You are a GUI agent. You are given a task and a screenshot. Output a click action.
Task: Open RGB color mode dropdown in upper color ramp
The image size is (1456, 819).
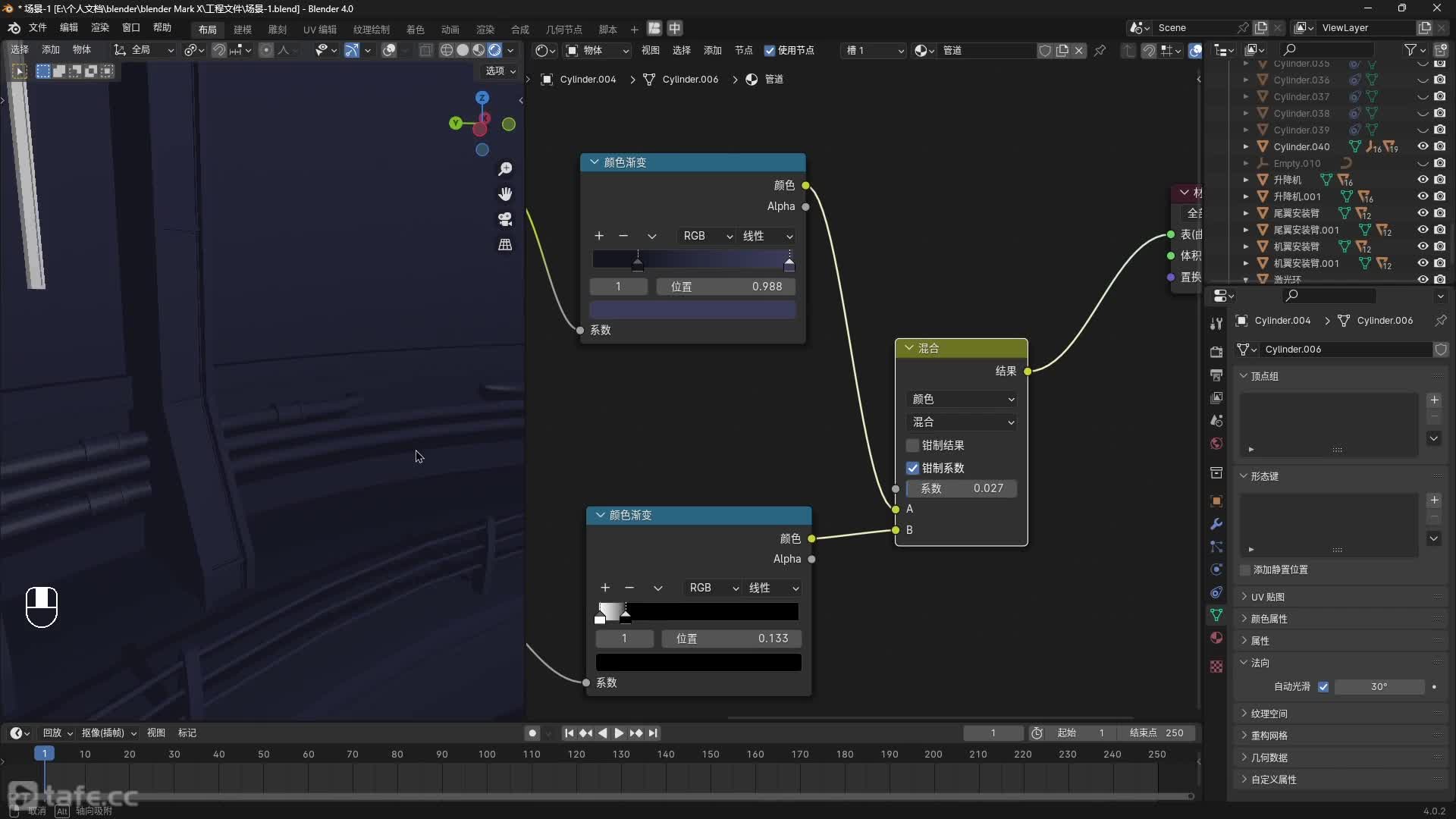(x=707, y=236)
